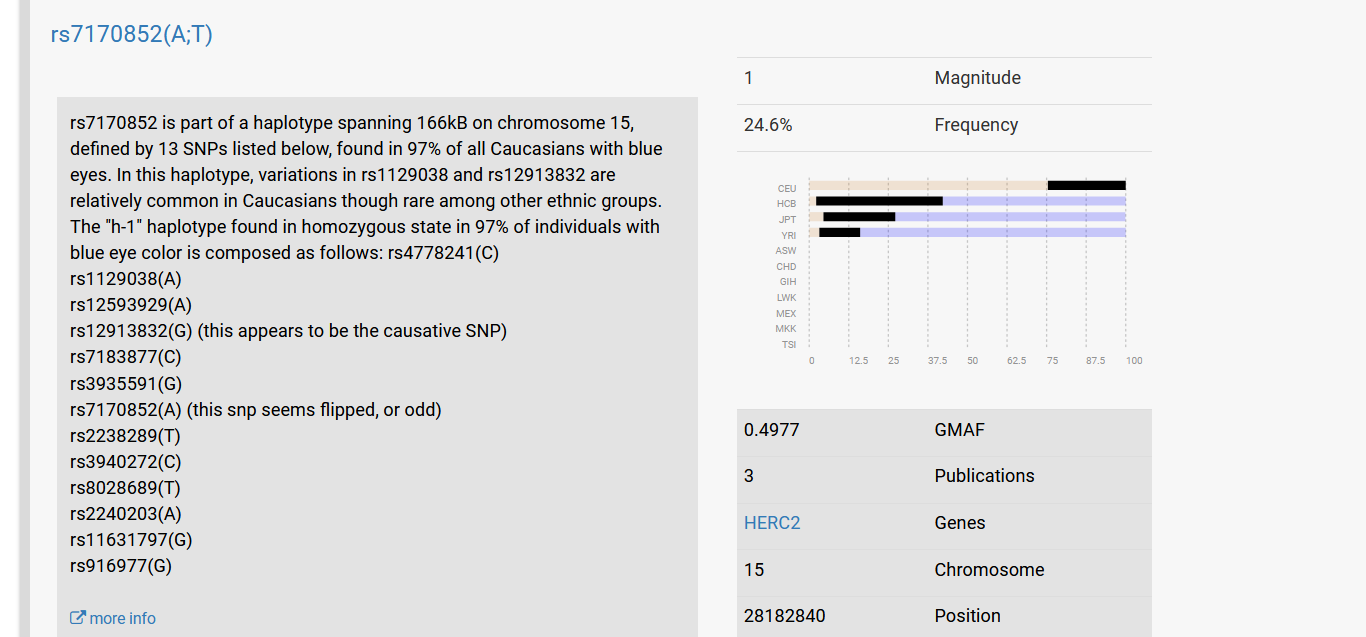Click the rs7170852(A) flipped snp line
This screenshot has width=1366, height=637.
pyautogui.click(x=255, y=410)
